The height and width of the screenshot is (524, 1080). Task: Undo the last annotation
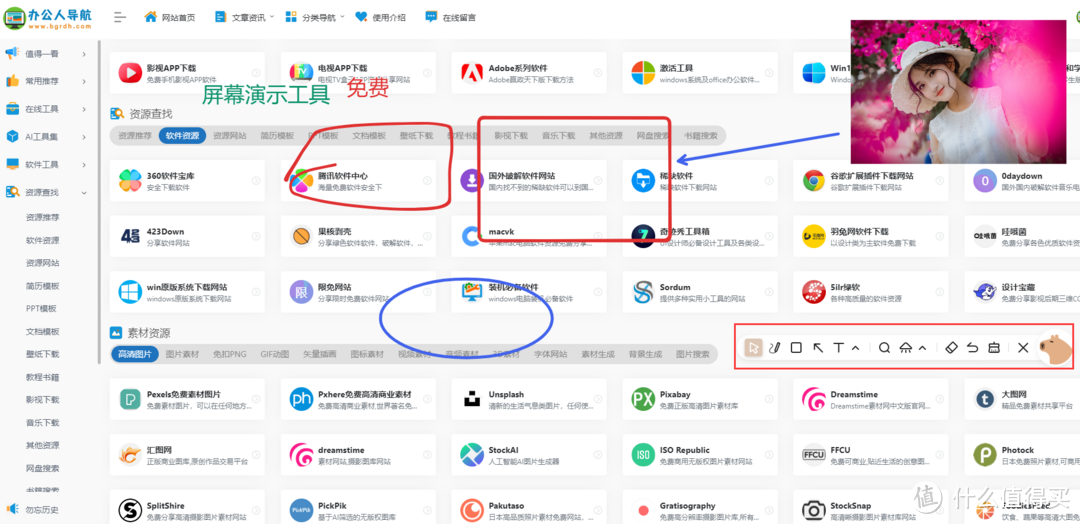click(973, 348)
